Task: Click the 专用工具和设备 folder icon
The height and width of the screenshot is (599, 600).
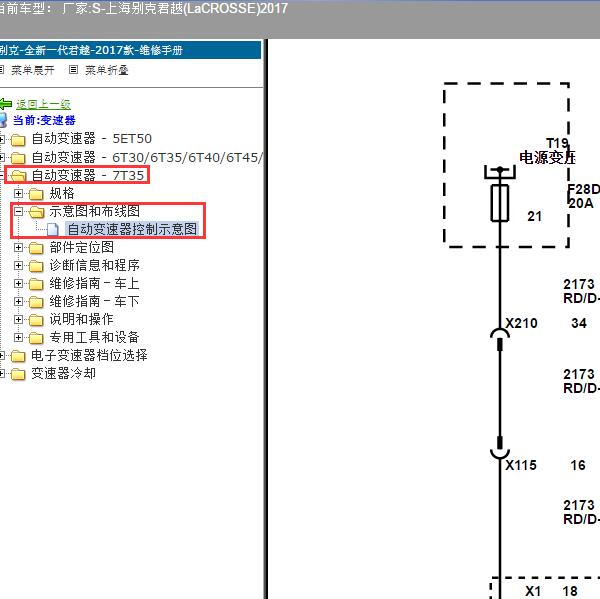Action: (36, 338)
